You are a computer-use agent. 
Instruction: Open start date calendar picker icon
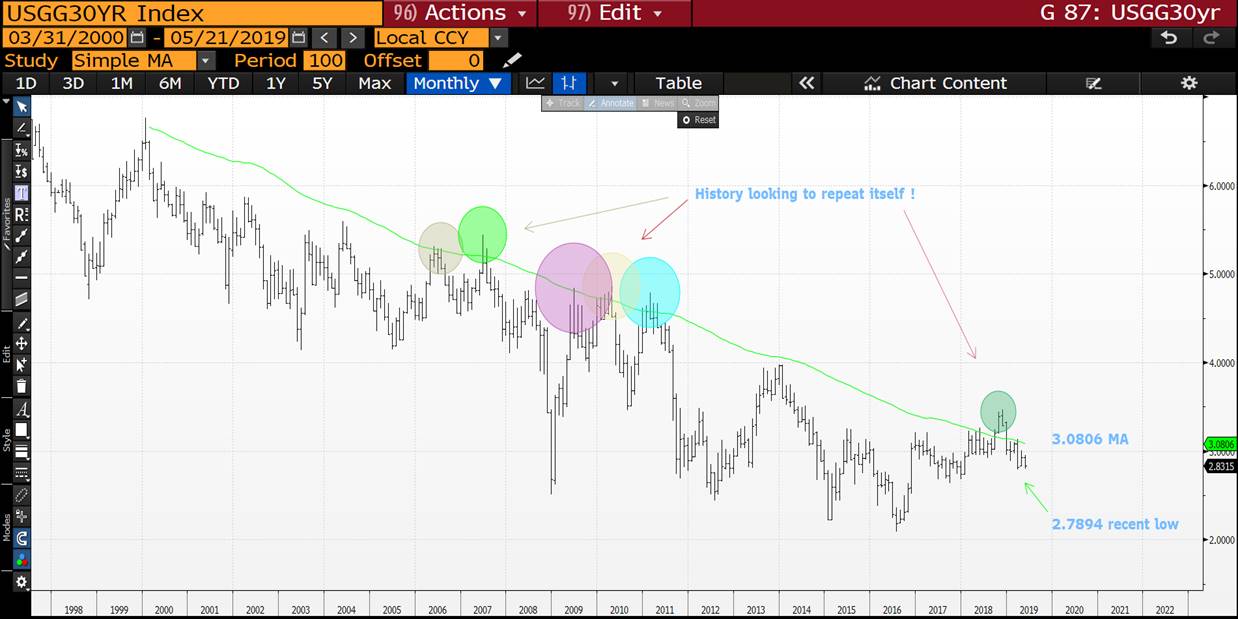[x=137, y=38]
